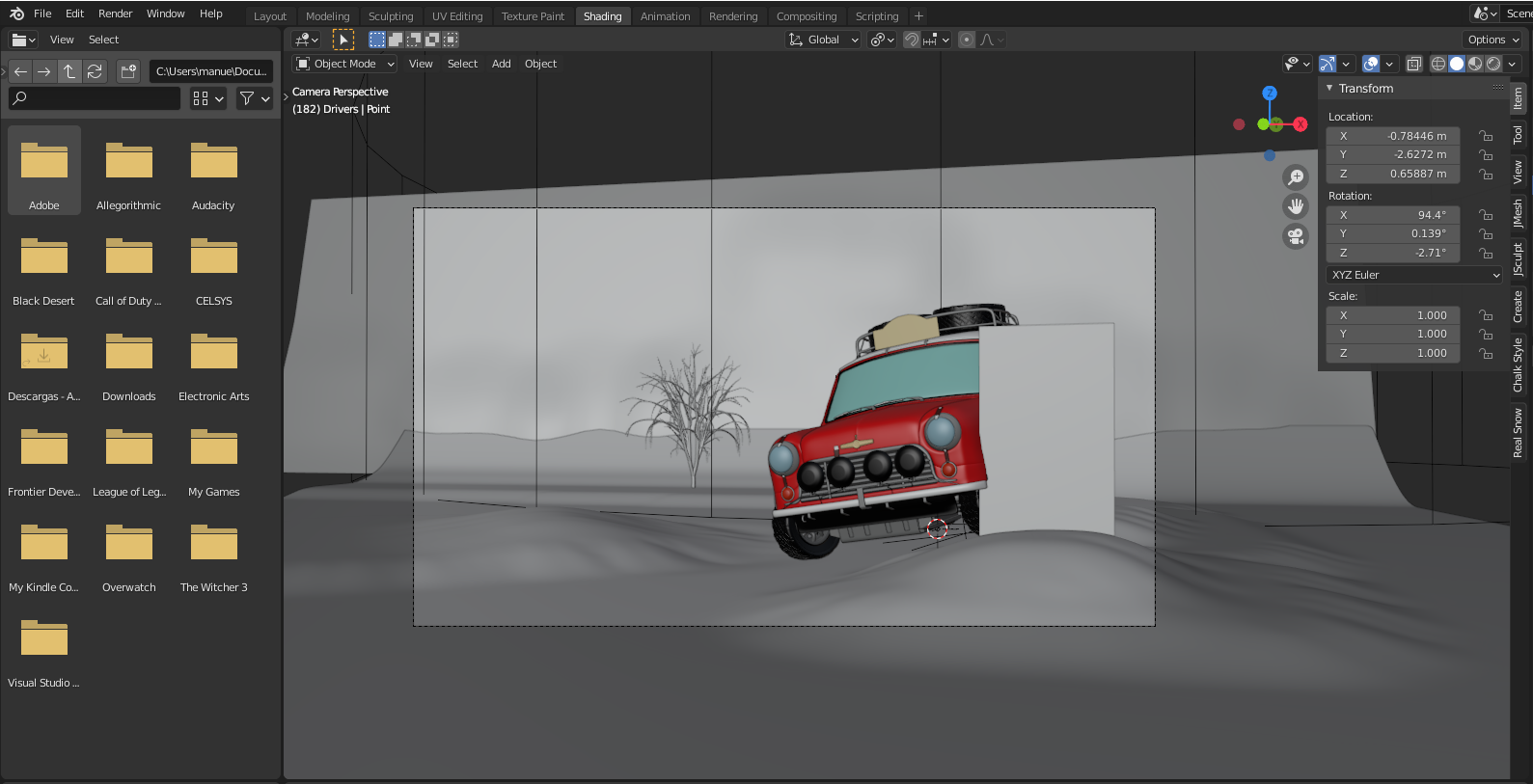Create a new folder in file browser

coord(128,71)
